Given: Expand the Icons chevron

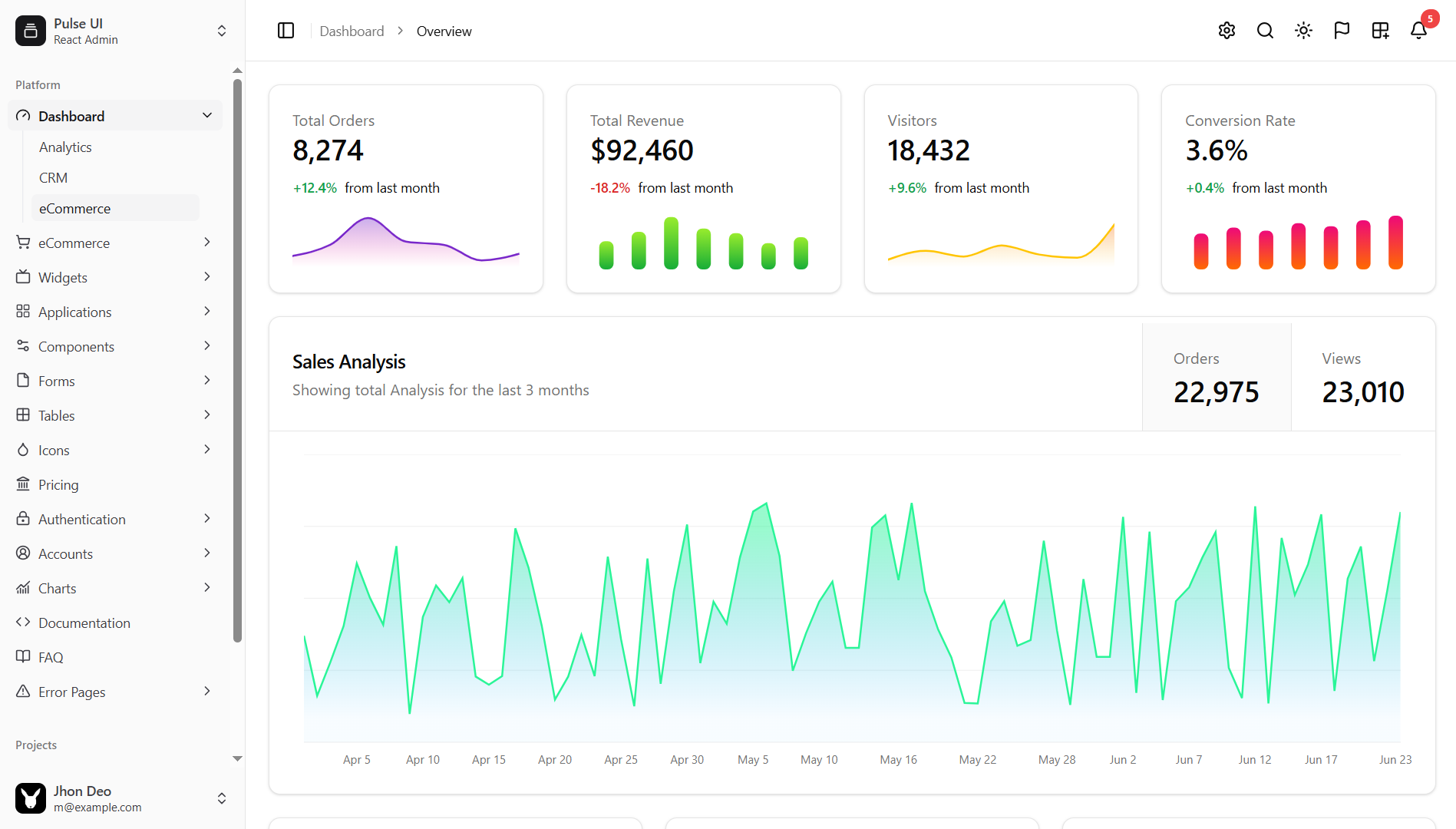Looking at the screenshot, I should [207, 449].
